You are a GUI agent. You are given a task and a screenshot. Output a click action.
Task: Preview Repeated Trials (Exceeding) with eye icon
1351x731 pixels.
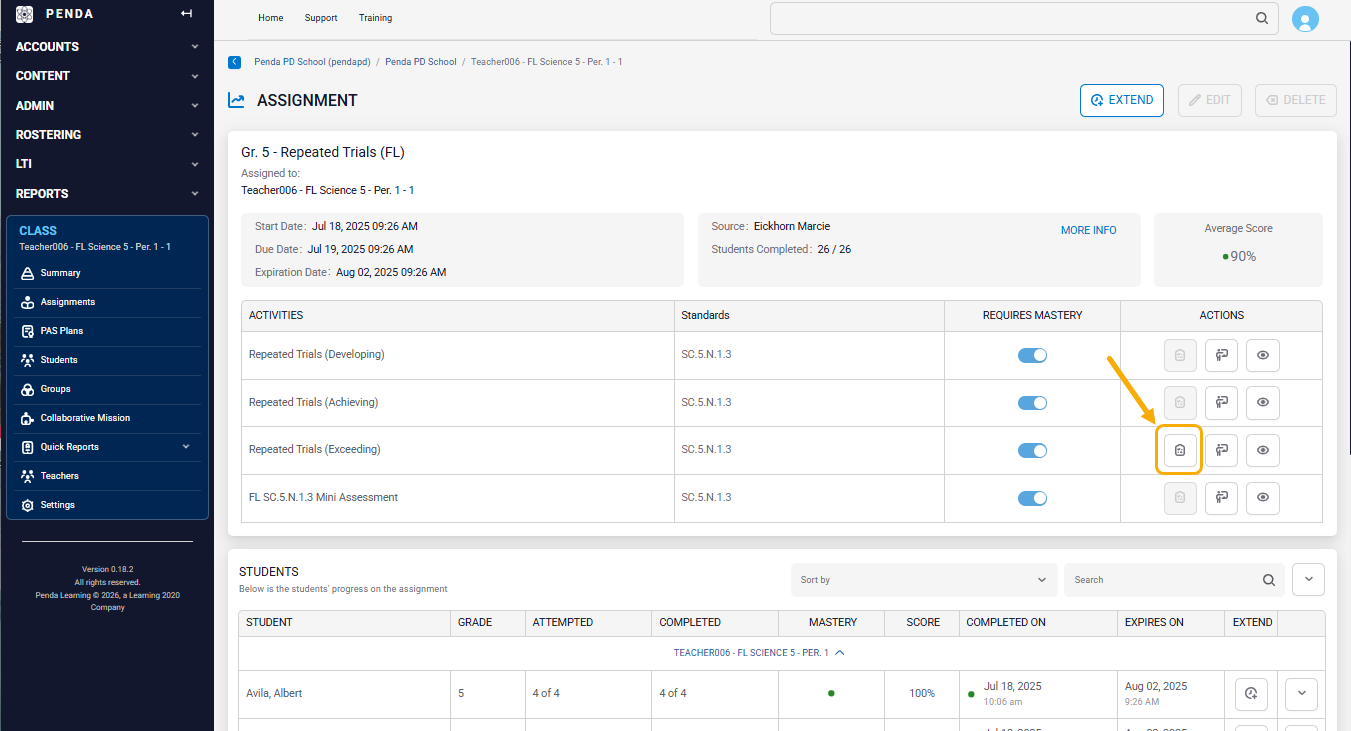pyautogui.click(x=1263, y=450)
